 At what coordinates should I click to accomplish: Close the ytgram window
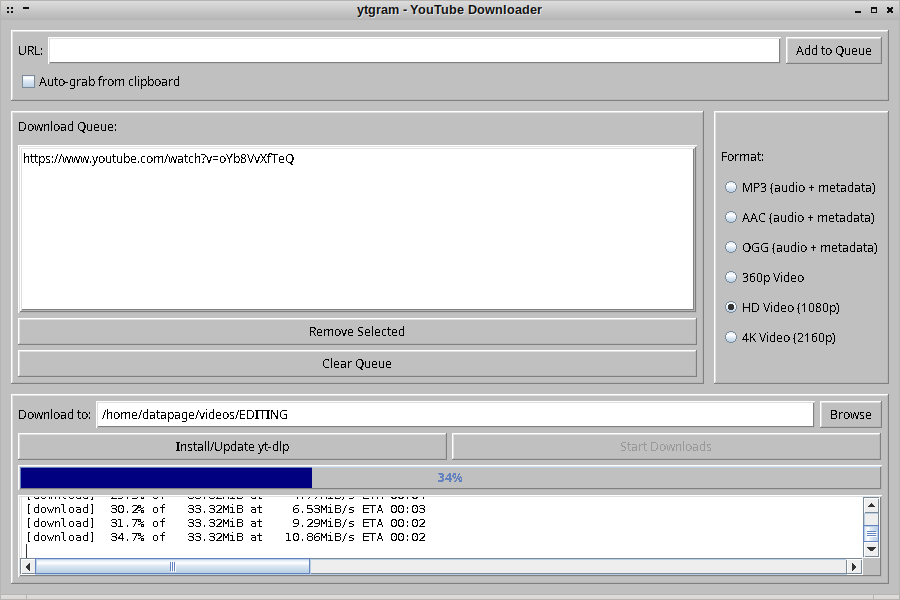coord(890,10)
